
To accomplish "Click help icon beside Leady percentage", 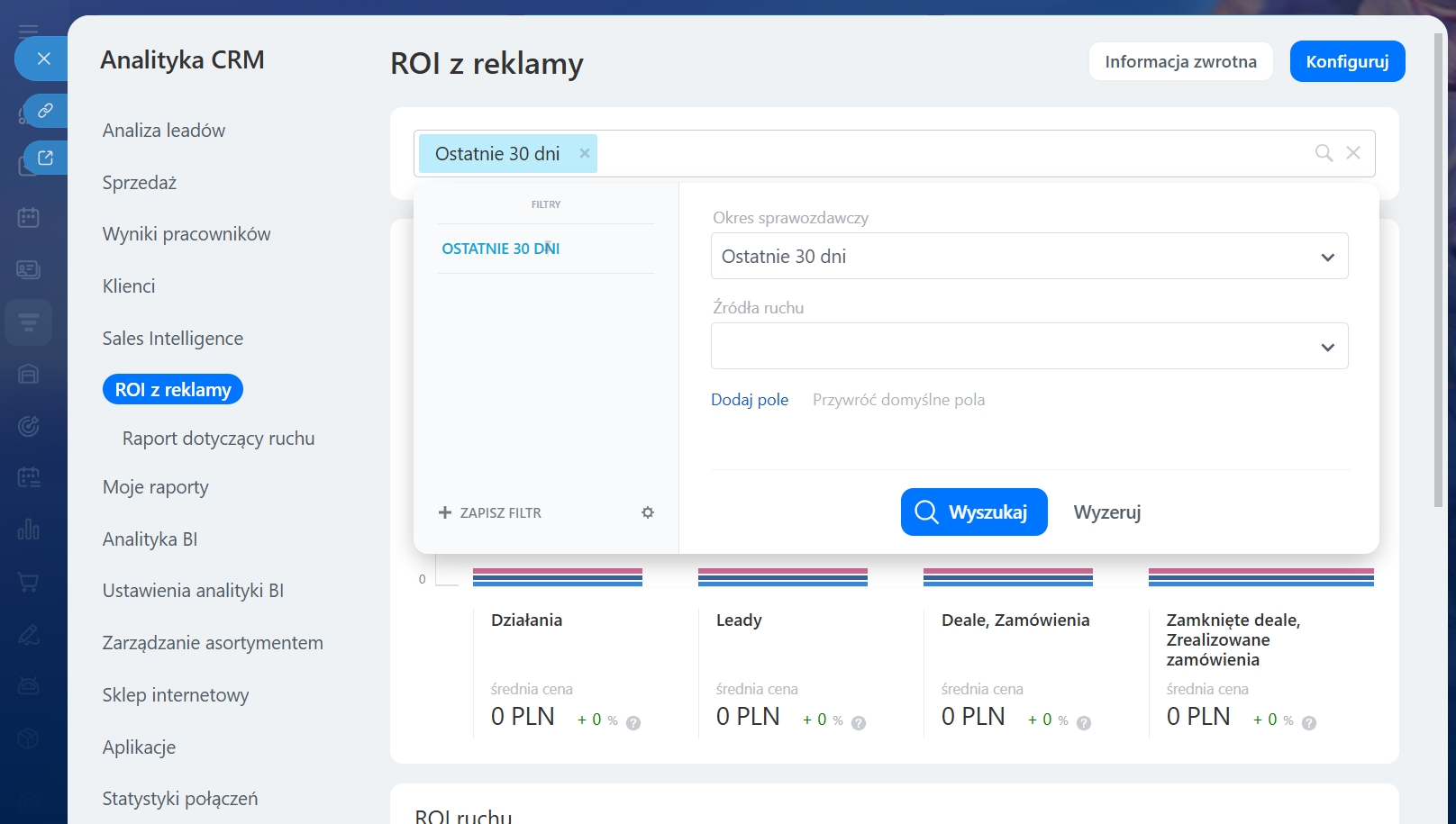I will (859, 722).
